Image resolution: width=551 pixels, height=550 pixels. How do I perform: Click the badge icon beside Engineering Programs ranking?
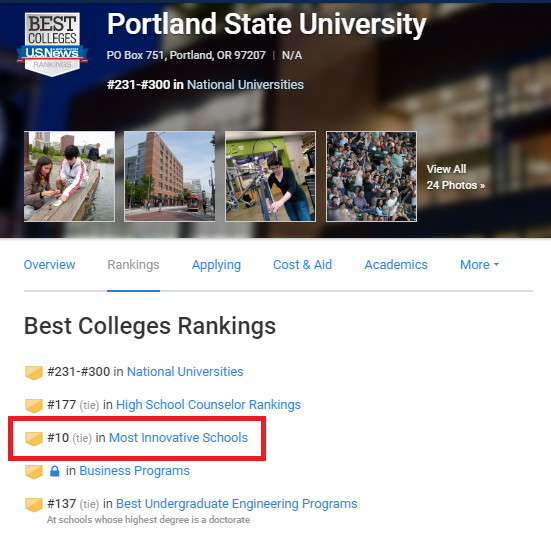pos(34,505)
